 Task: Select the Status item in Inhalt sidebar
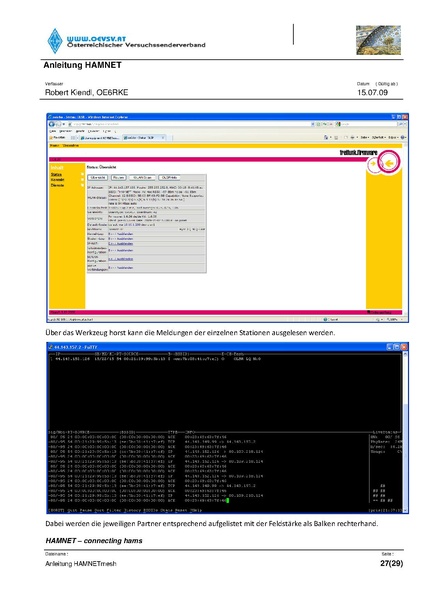56,174
